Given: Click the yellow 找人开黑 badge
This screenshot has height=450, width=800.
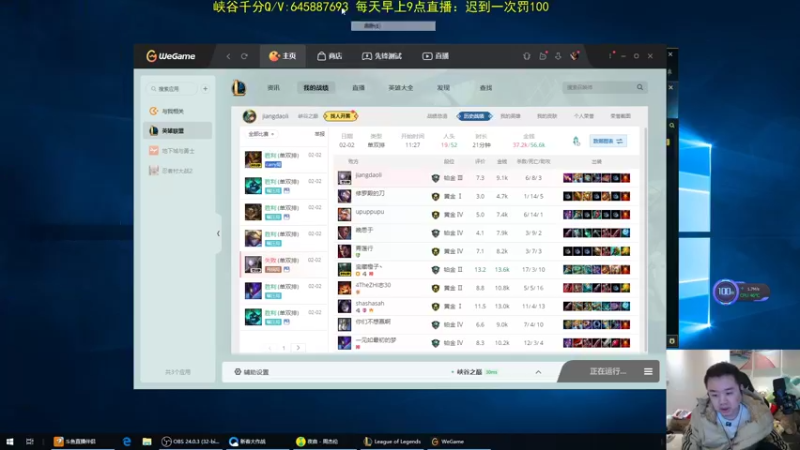Looking at the screenshot, I should coord(340,116).
